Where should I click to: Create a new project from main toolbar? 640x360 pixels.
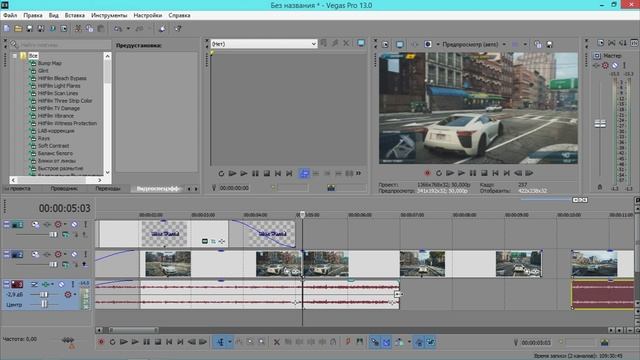[x=7, y=29]
